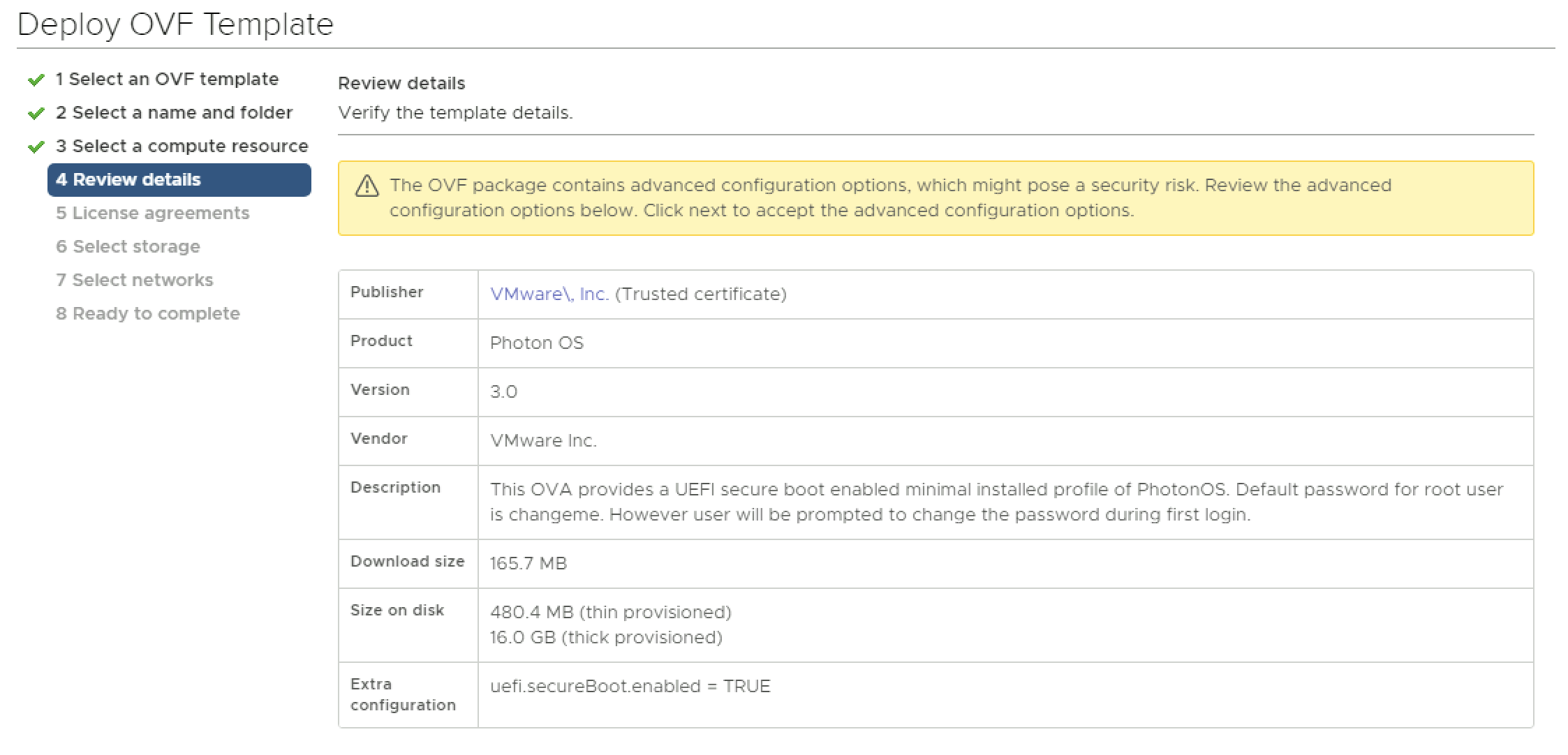1568x755 pixels.
Task: Go to step 2 Select a name and folder
Action: pyautogui.click(x=174, y=112)
